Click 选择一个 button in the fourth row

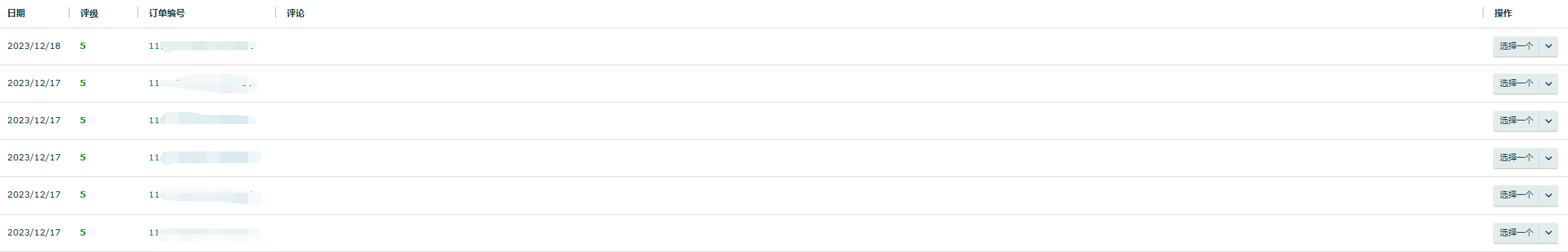click(x=1516, y=158)
